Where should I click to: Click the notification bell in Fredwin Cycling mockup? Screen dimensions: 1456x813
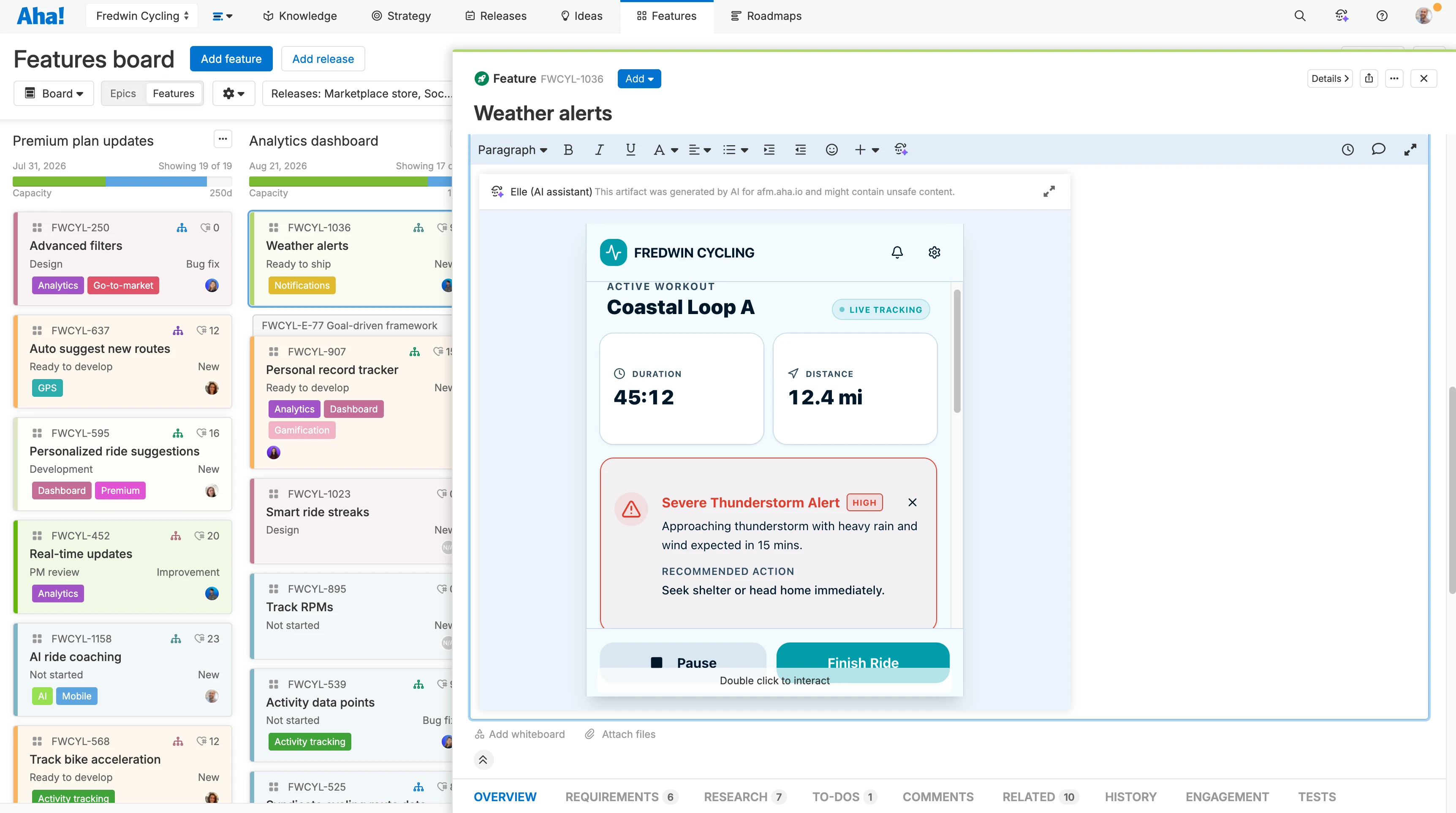[x=897, y=252]
